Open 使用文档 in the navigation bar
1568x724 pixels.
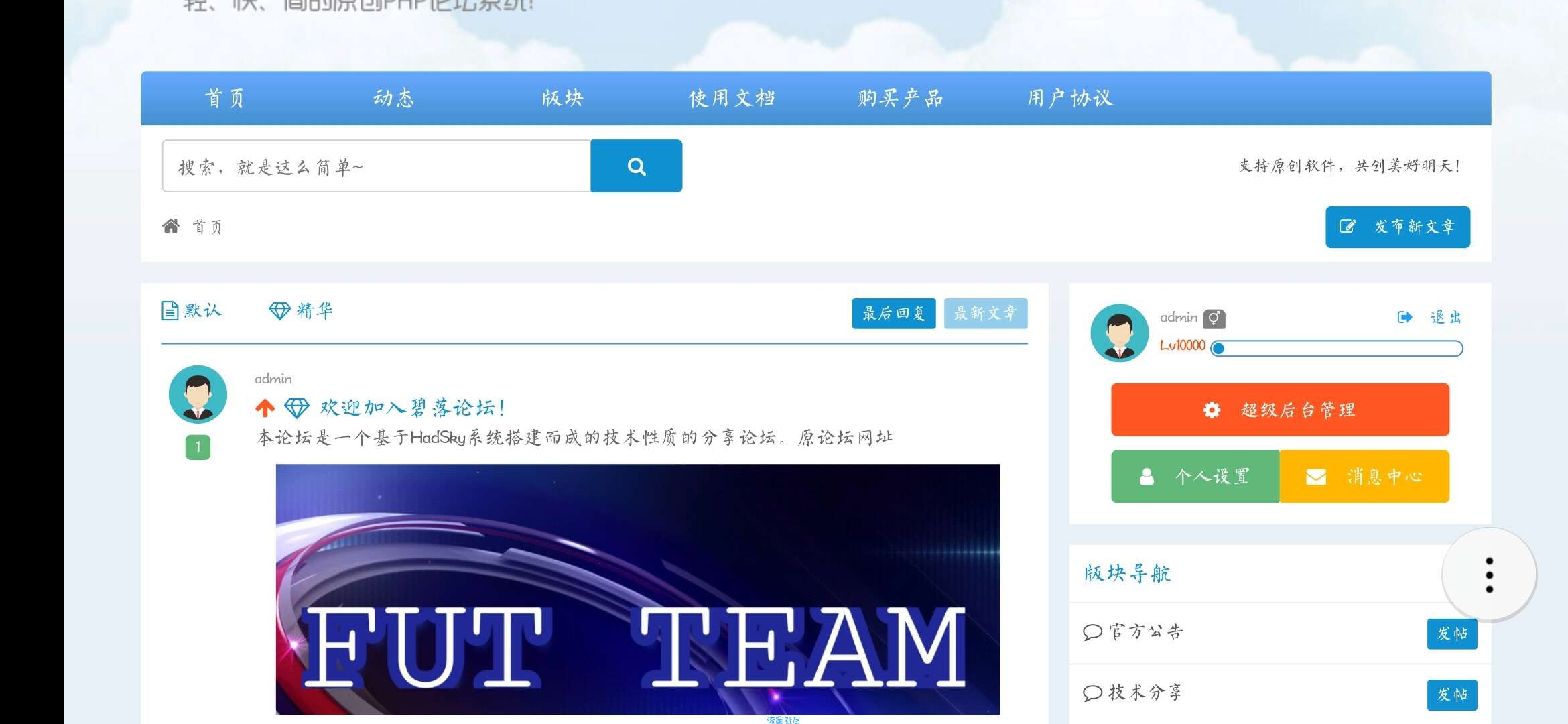732,99
